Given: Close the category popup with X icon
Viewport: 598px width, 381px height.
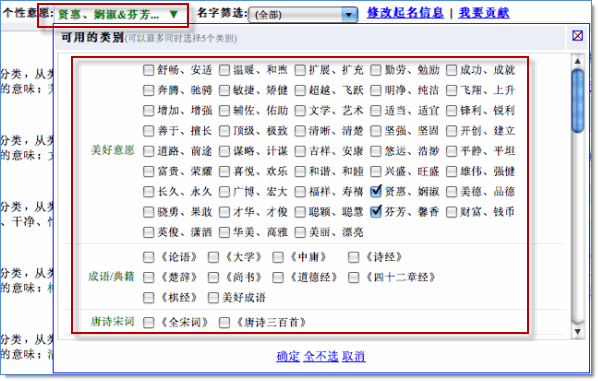Looking at the screenshot, I should point(577,36).
